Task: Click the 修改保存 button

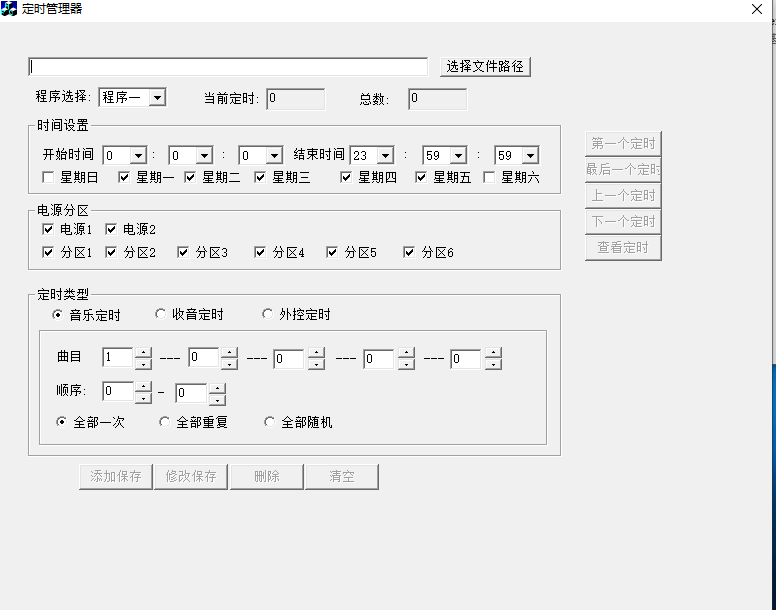Action: coord(191,476)
